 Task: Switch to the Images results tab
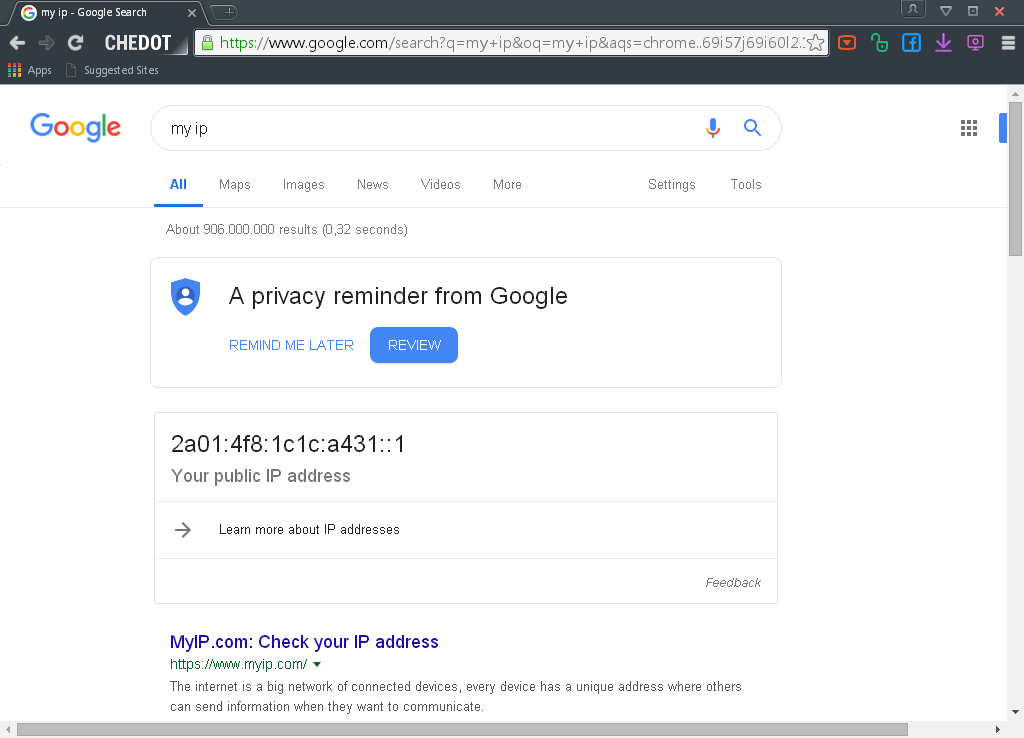303,184
